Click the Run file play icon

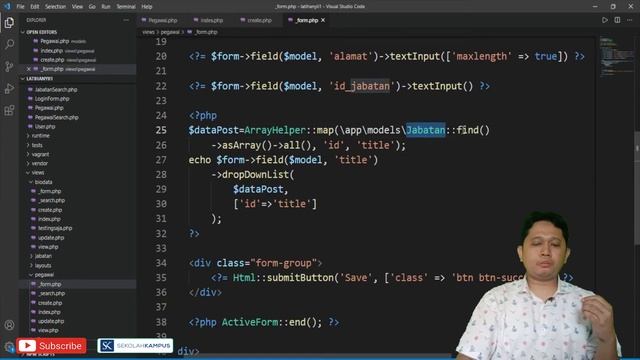tap(604, 20)
